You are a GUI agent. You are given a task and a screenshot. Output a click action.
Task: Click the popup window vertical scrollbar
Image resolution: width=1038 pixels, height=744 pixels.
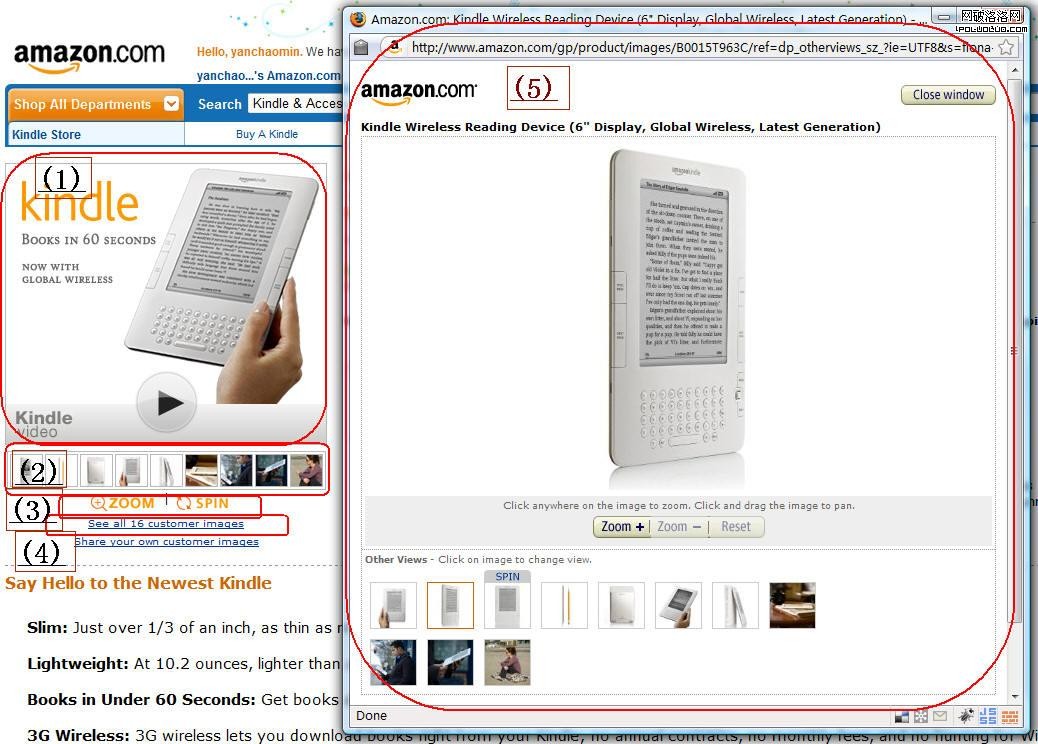point(1015,381)
